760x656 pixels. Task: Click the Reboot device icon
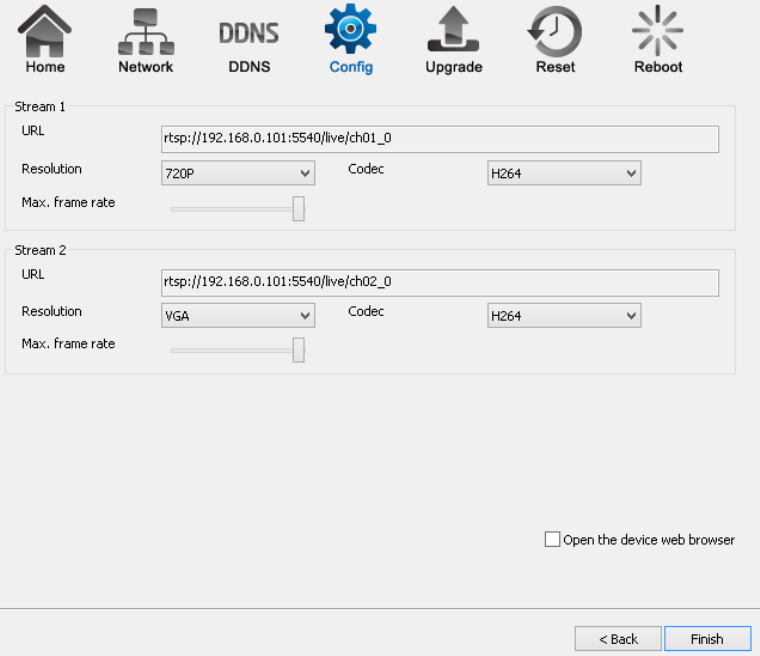click(658, 39)
